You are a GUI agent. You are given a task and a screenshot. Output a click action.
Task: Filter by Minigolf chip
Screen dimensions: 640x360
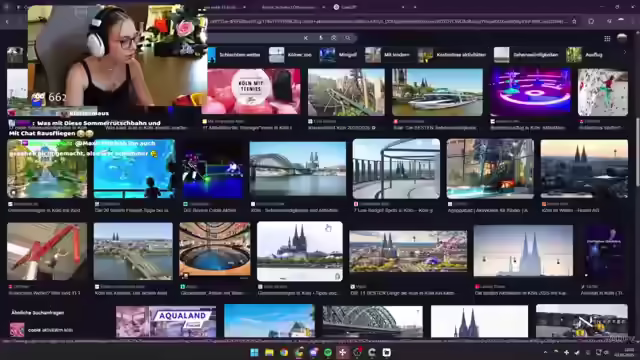click(338, 55)
